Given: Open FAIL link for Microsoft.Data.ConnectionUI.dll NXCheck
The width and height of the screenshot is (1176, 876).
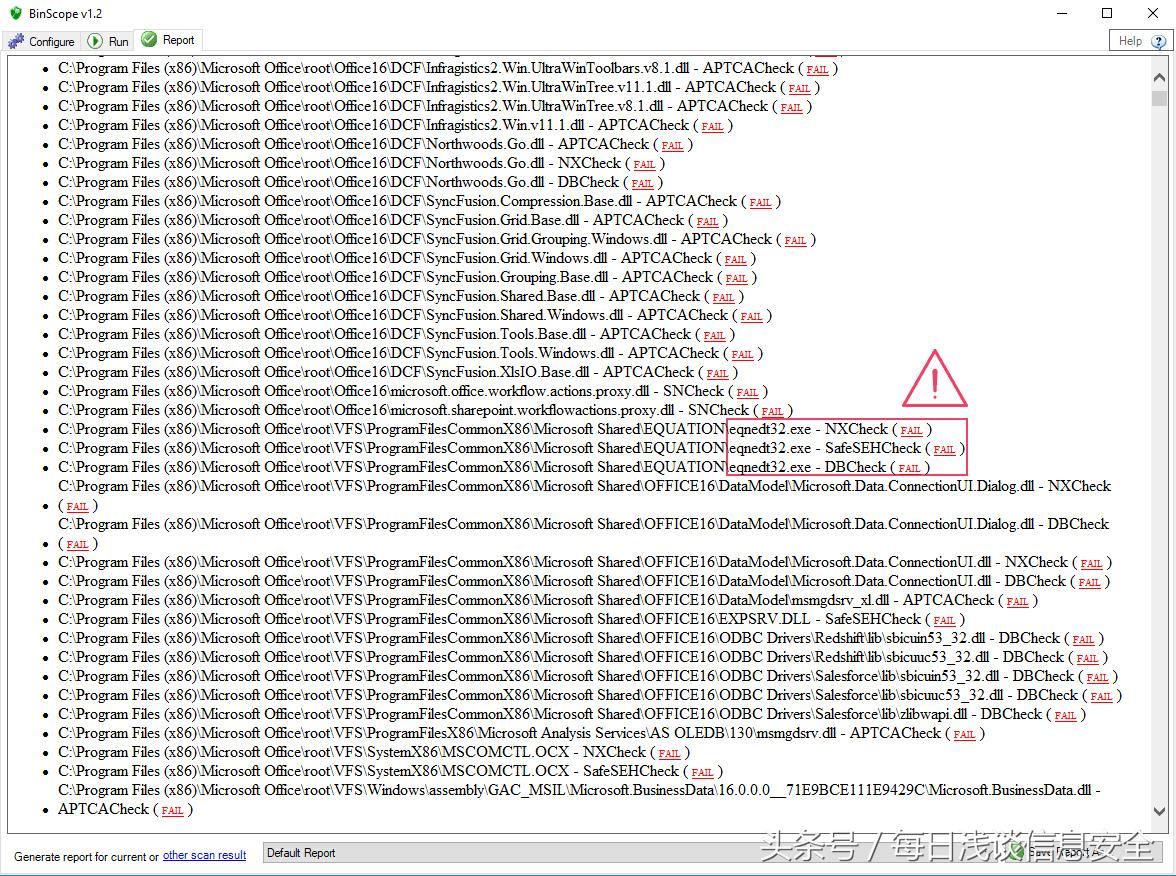Looking at the screenshot, I should [x=1091, y=563].
